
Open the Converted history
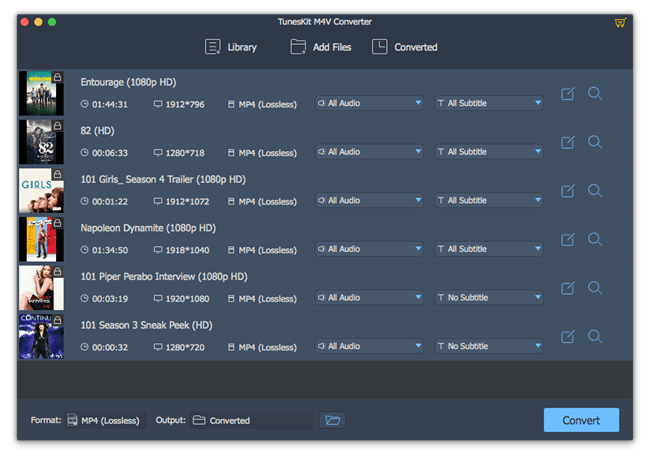point(405,47)
